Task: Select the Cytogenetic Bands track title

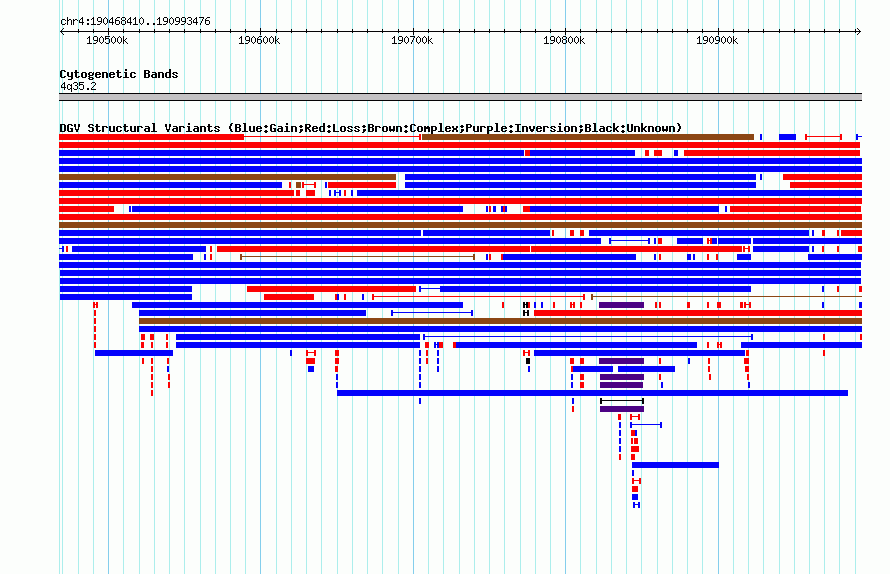Action: 119,74
